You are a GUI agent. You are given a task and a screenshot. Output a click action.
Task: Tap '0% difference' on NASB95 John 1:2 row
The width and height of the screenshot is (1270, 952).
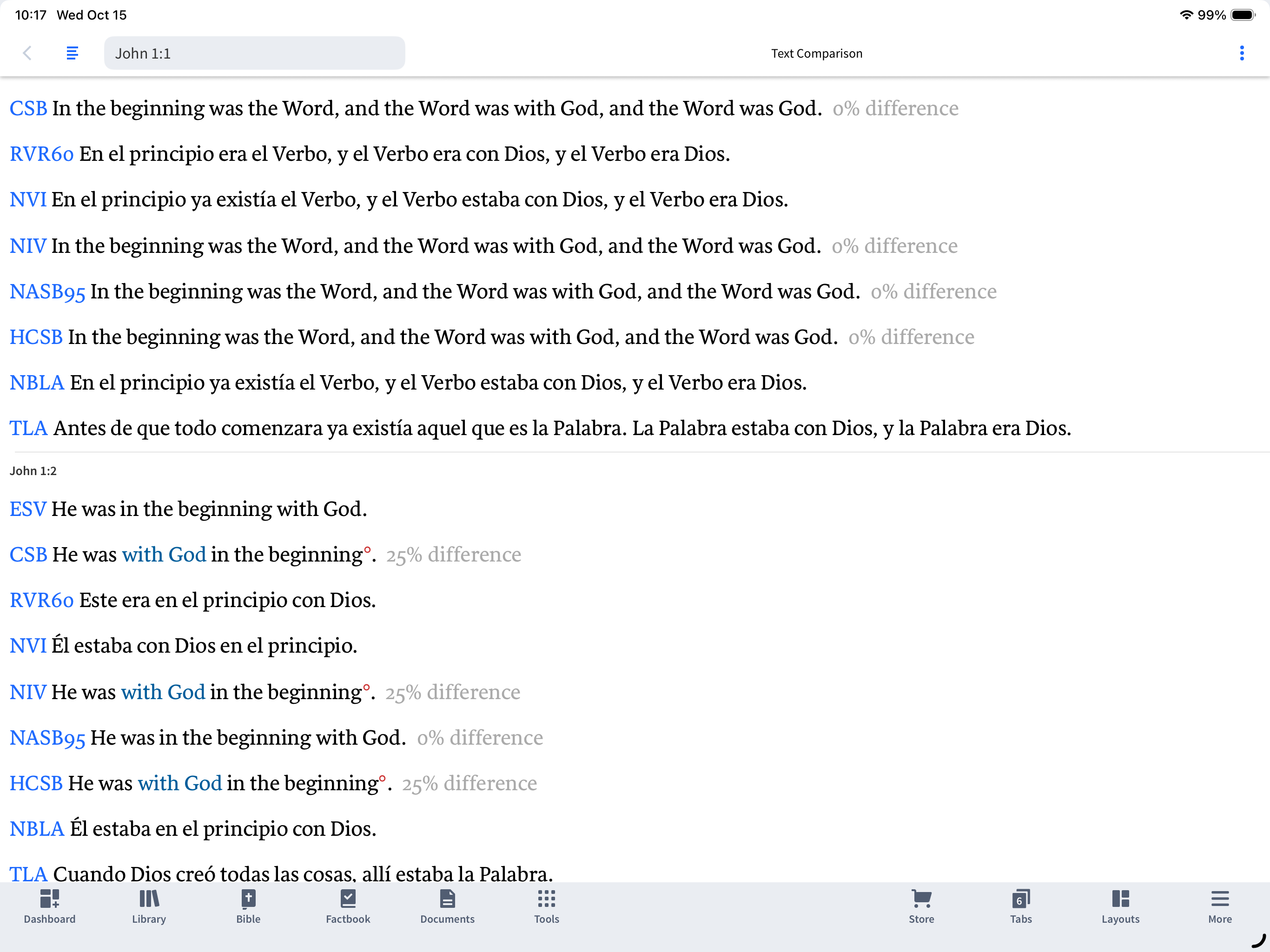click(480, 738)
